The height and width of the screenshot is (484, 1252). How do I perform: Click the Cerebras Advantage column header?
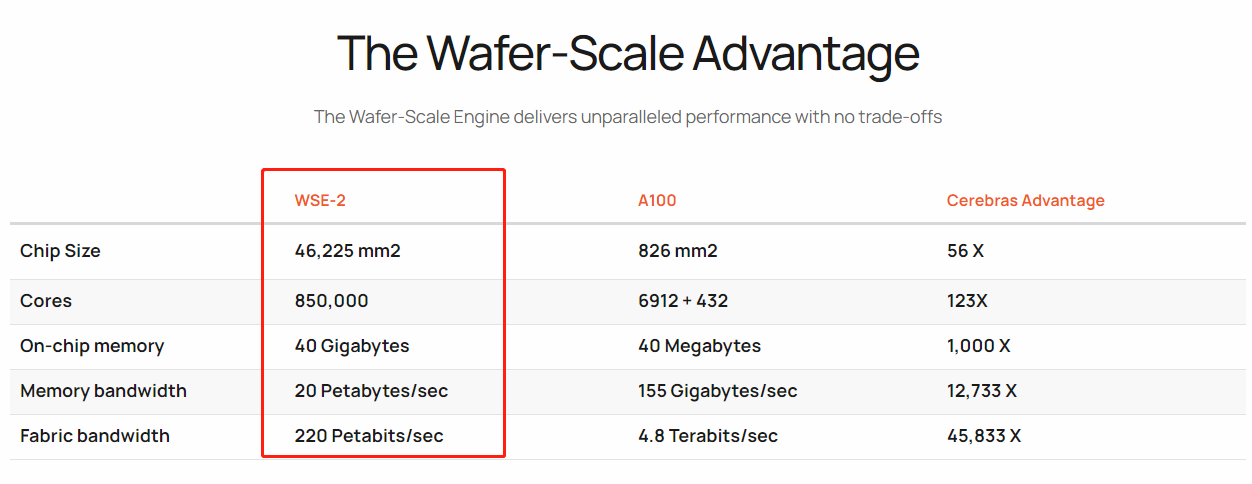[x=1026, y=200]
